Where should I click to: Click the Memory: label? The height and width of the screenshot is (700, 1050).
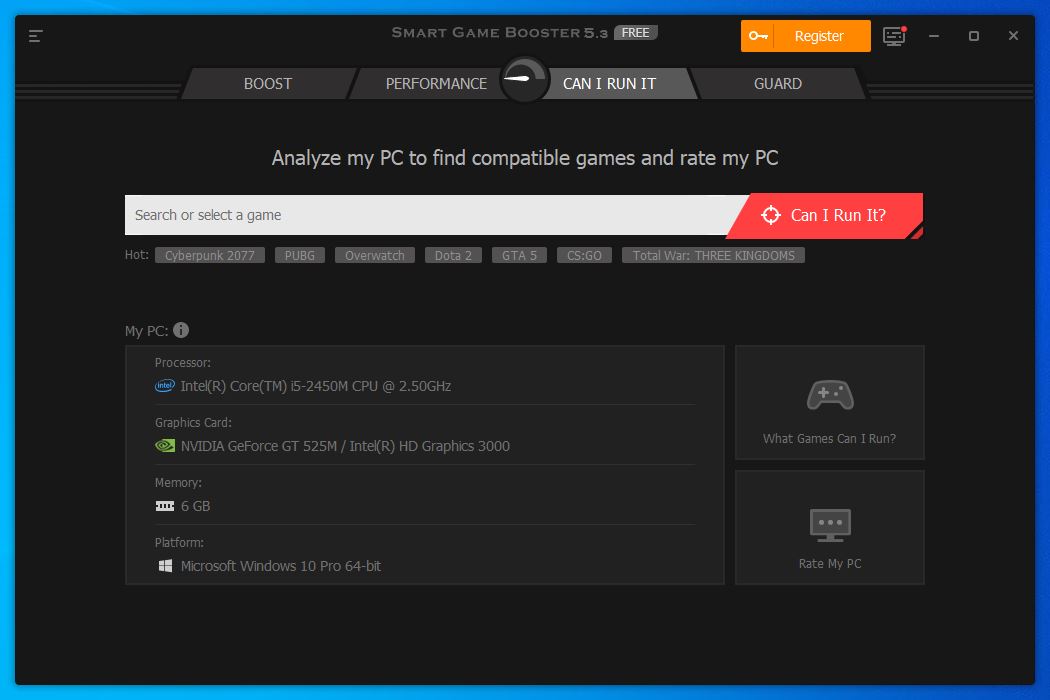tap(178, 482)
